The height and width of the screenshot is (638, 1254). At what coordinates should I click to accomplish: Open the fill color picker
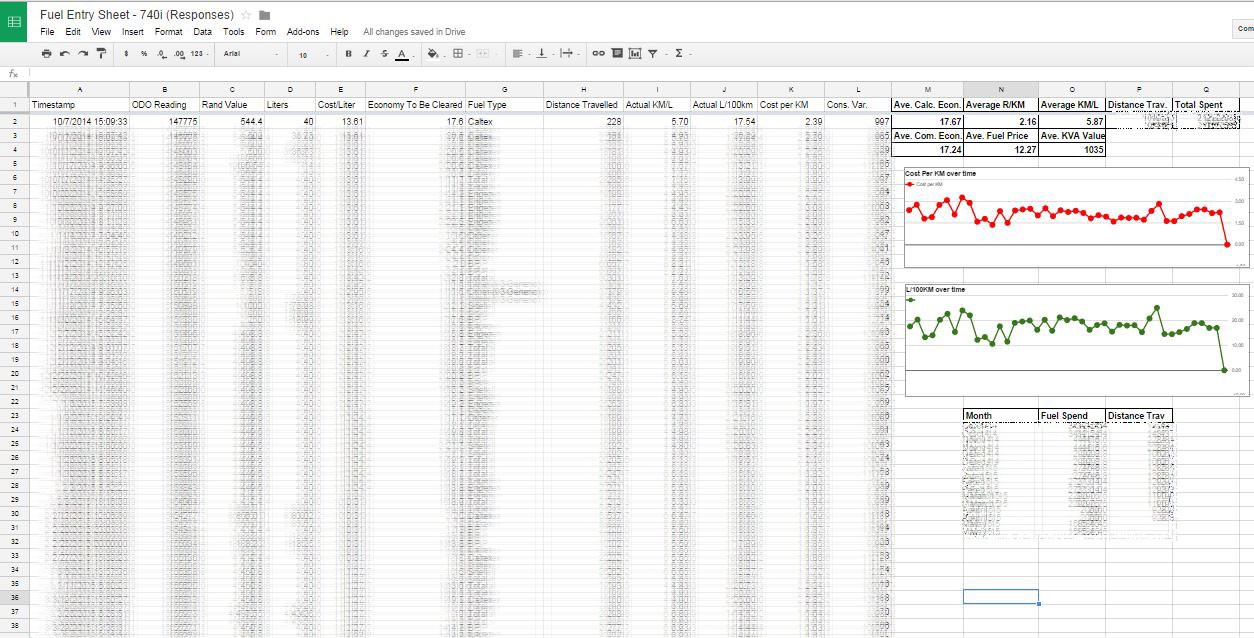pyautogui.click(x=433, y=54)
